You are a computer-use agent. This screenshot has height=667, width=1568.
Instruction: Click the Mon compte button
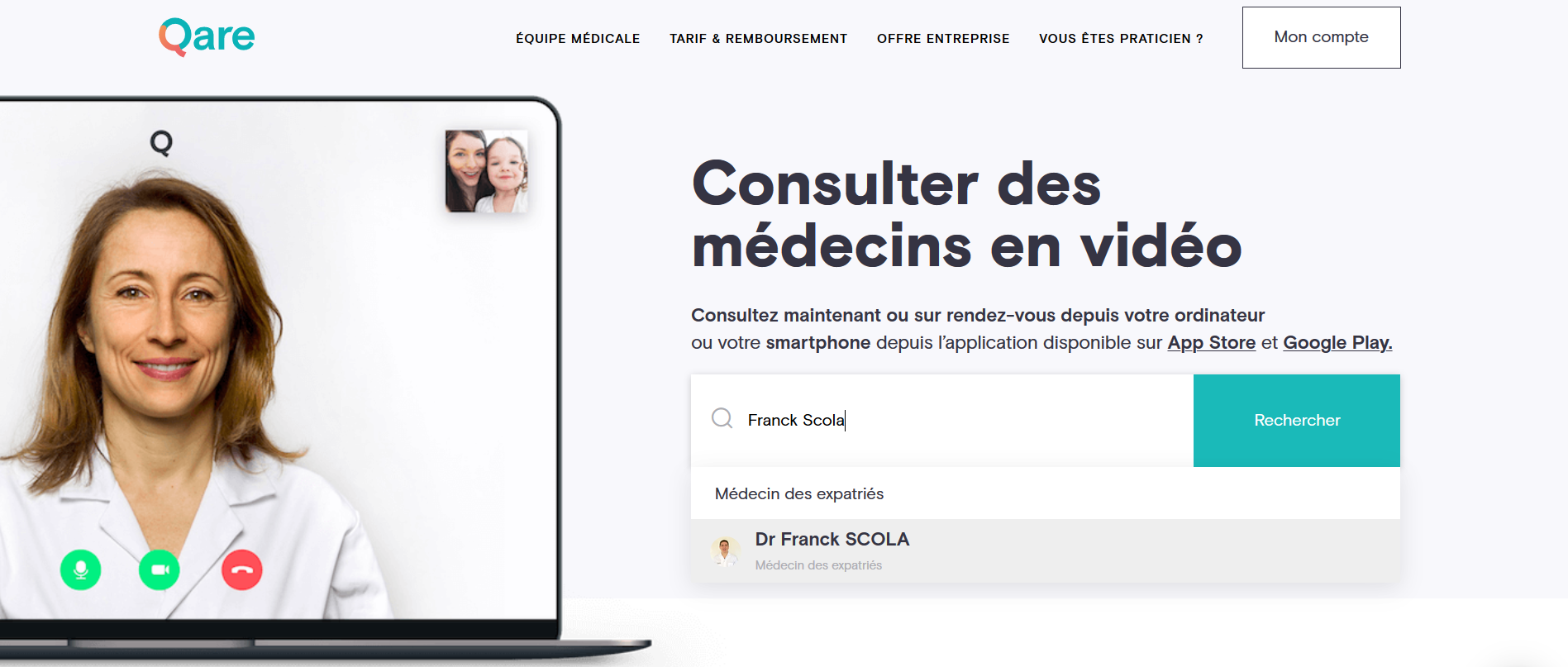click(x=1321, y=37)
